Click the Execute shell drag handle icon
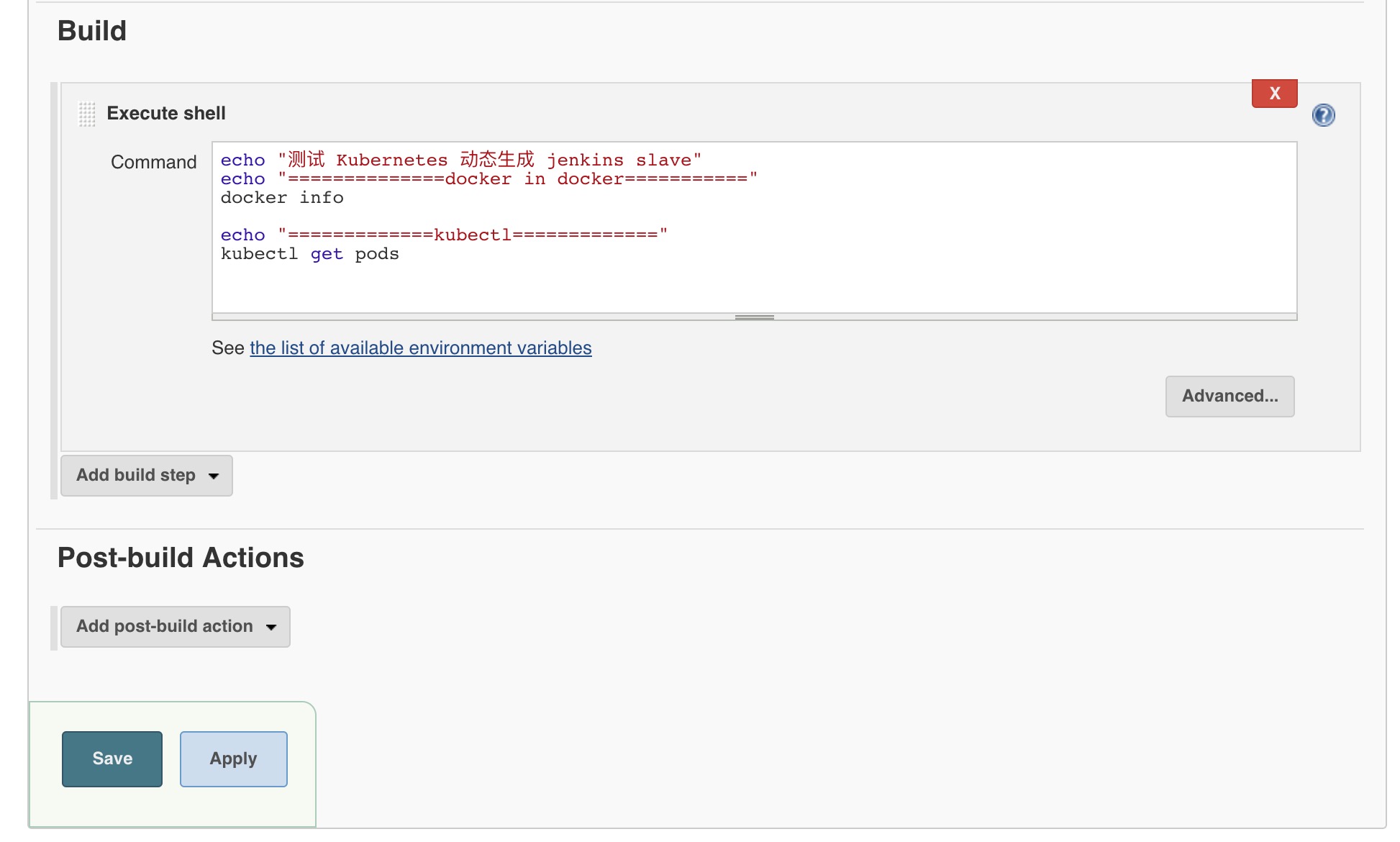 point(87,113)
